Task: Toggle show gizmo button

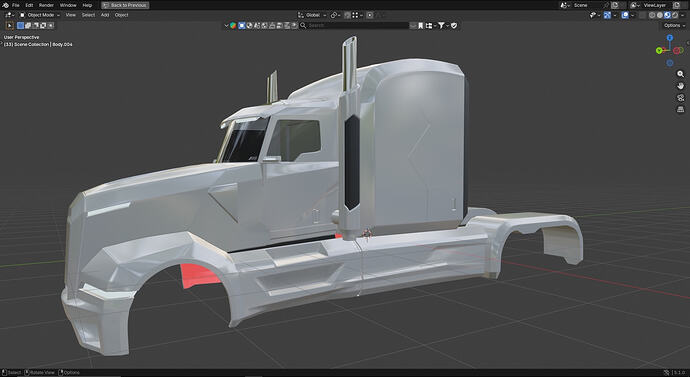Action: pos(607,15)
